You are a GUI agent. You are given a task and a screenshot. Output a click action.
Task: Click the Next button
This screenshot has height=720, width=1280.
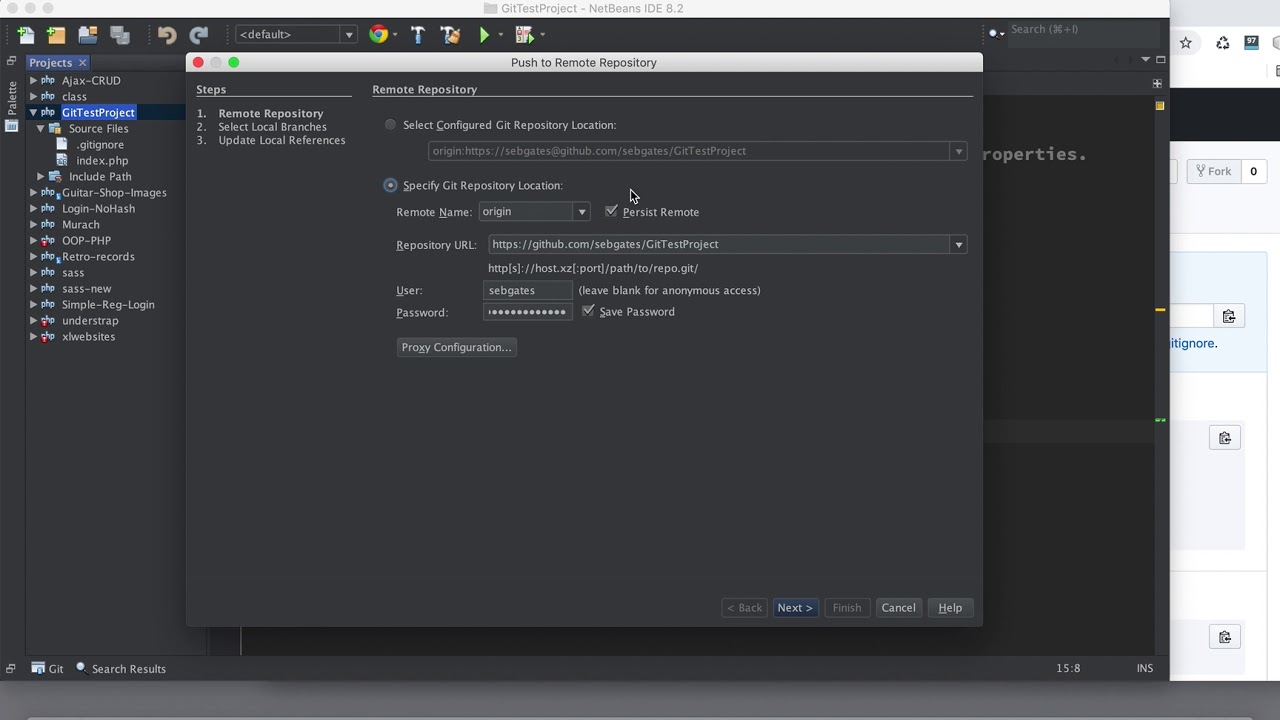click(795, 608)
